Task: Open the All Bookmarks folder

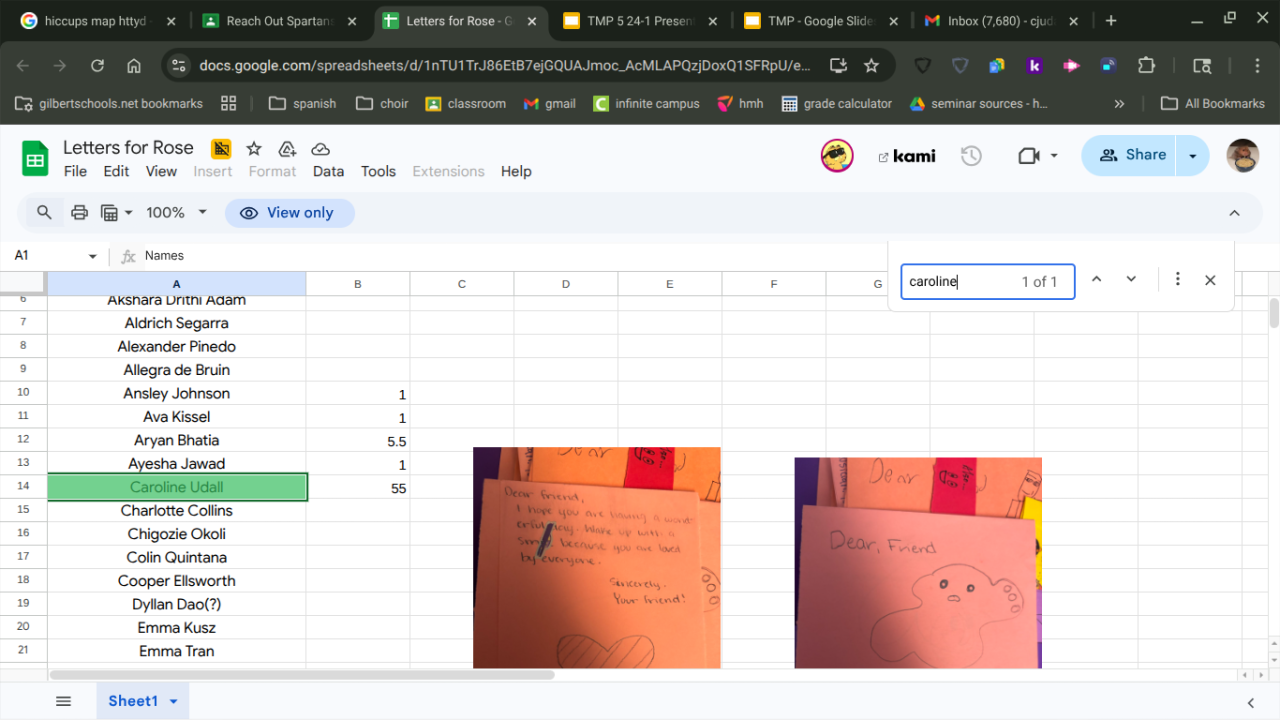Action: tap(1212, 103)
